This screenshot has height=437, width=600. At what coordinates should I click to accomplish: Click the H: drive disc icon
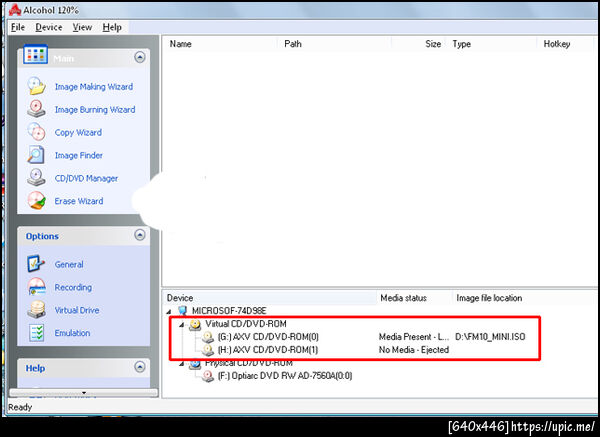tap(208, 350)
